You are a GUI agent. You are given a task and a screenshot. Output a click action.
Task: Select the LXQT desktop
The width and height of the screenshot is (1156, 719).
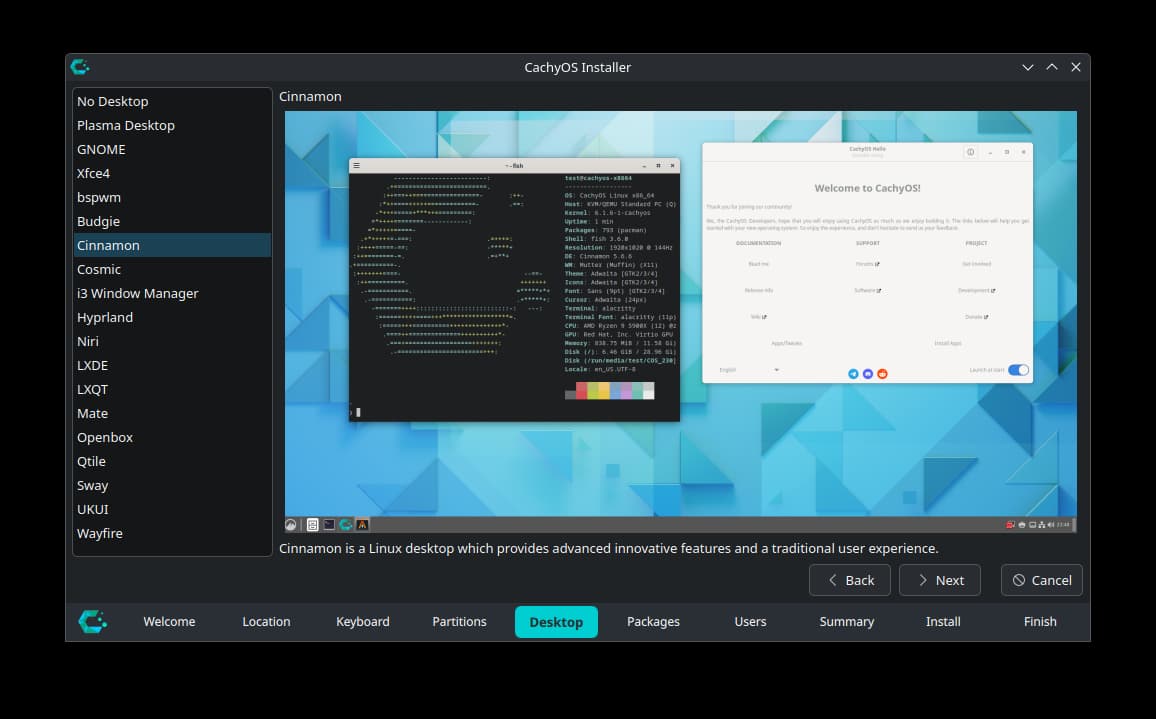[173, 389]
